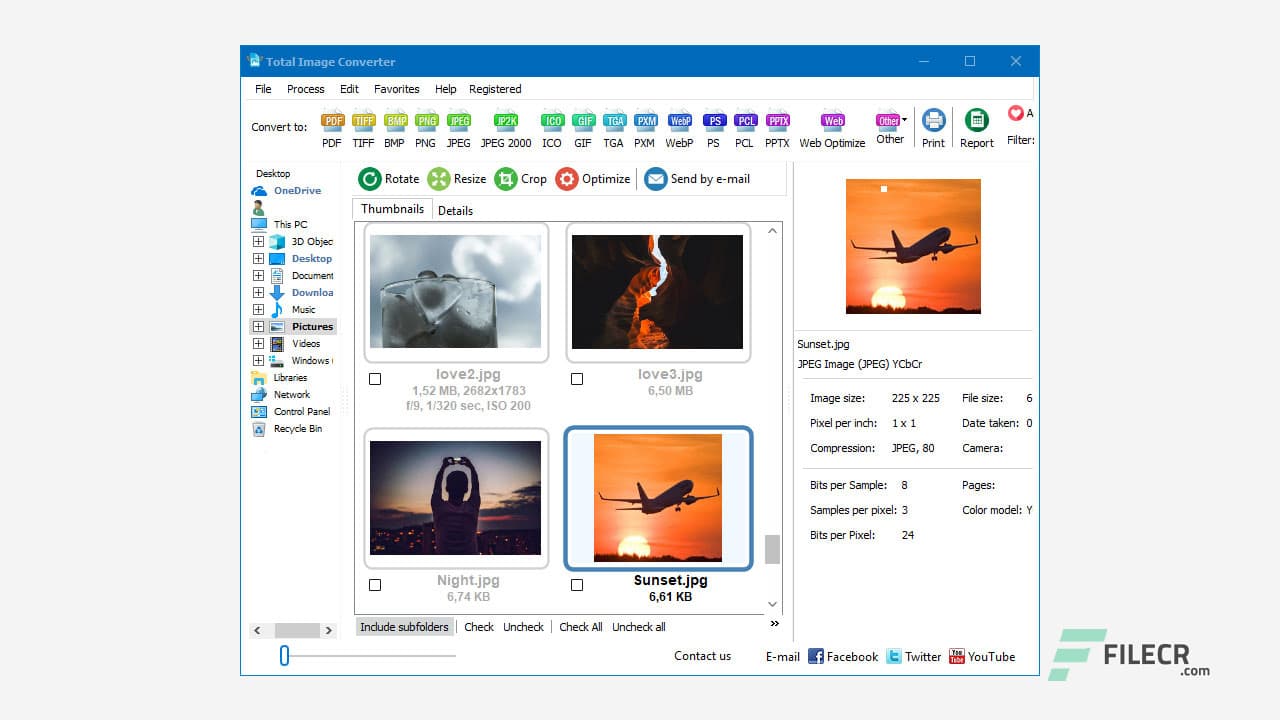Tick the love2.jpg selection checkbox
Image resolution: width=1280 pixels, height=720 pixels.
click(x=375, y=379)
